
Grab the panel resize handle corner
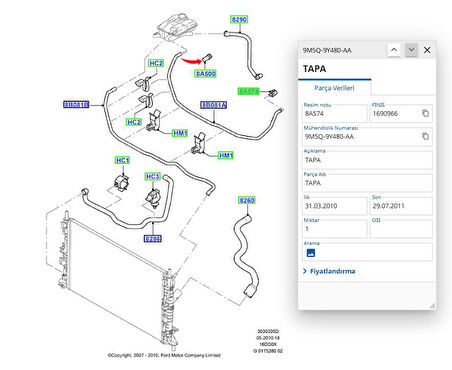(x=432, y=305)
